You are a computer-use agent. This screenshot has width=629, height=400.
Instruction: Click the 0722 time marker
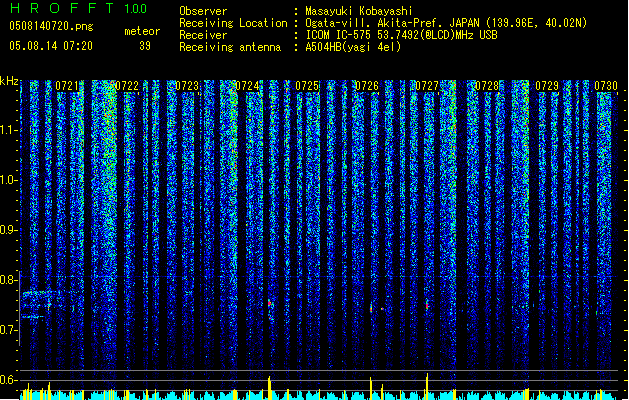point(127,86)
